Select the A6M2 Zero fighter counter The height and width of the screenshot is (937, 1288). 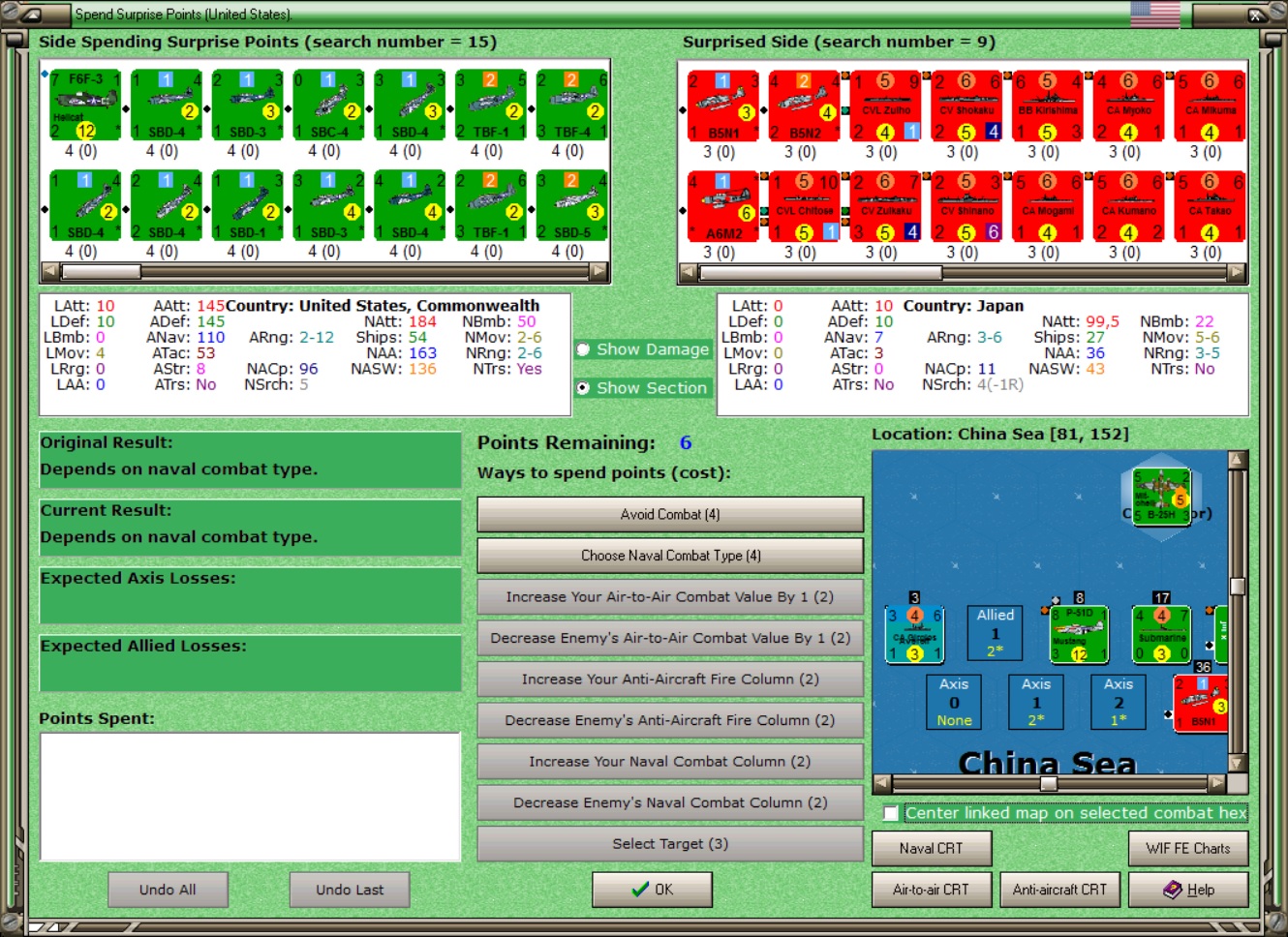point(722,206)
